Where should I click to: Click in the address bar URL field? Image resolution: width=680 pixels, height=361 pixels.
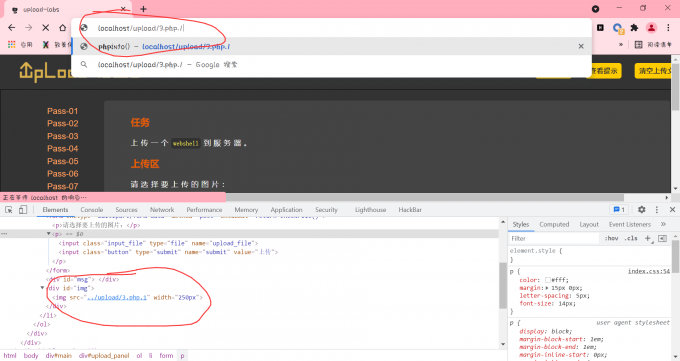[332, 28]
